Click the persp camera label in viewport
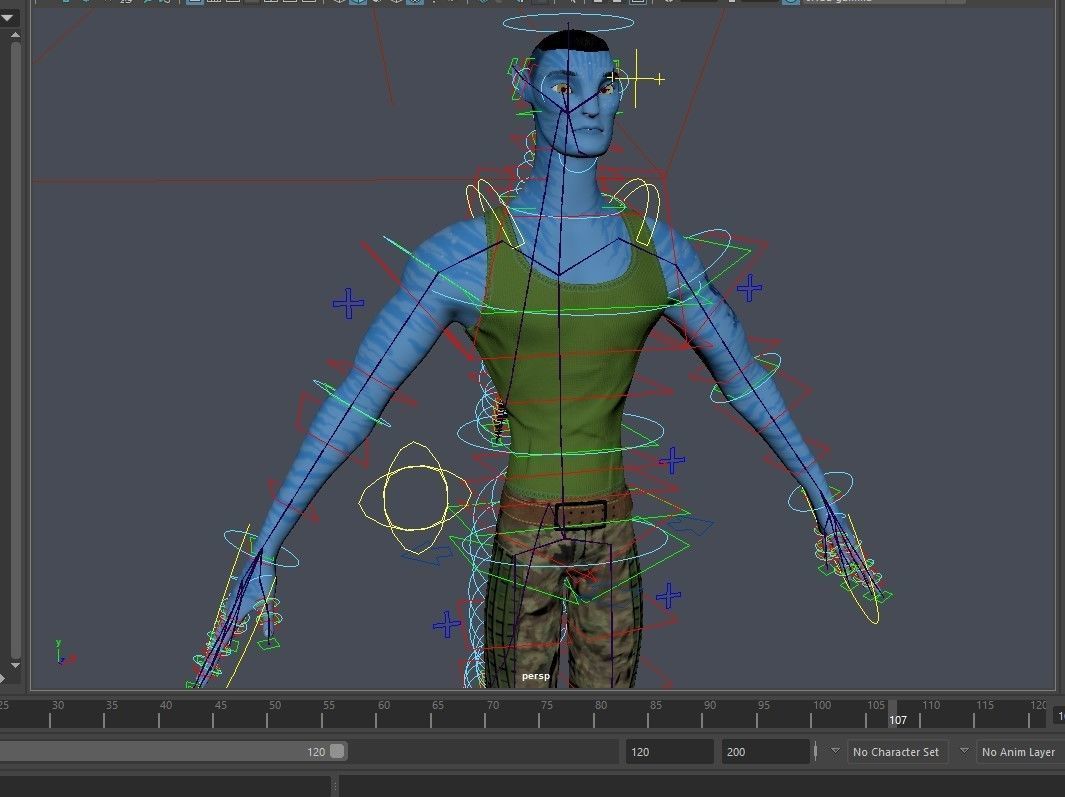 [x=535, y=676]
